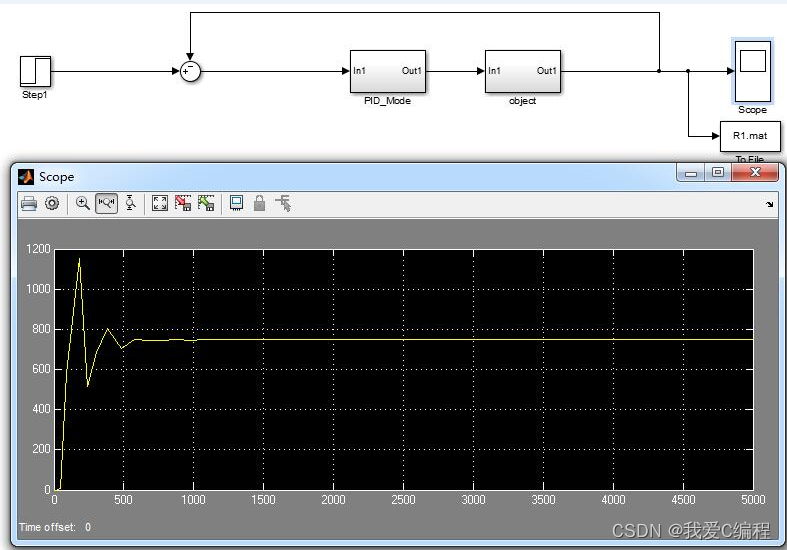Restore saved axes settings icon
The height and width of the screenshot is (550, 787).
coord(206,203)
